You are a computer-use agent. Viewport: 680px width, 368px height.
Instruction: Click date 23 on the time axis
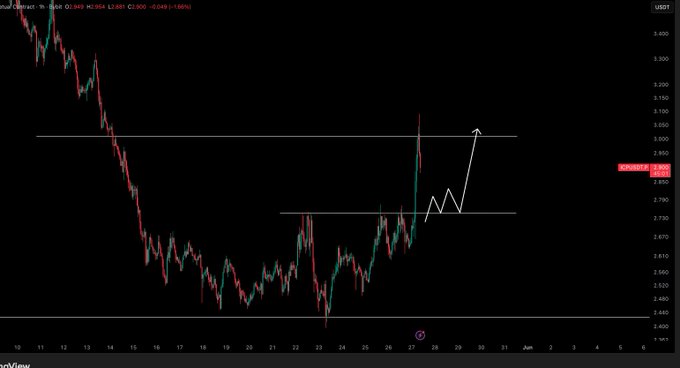[x=319, y=348]
